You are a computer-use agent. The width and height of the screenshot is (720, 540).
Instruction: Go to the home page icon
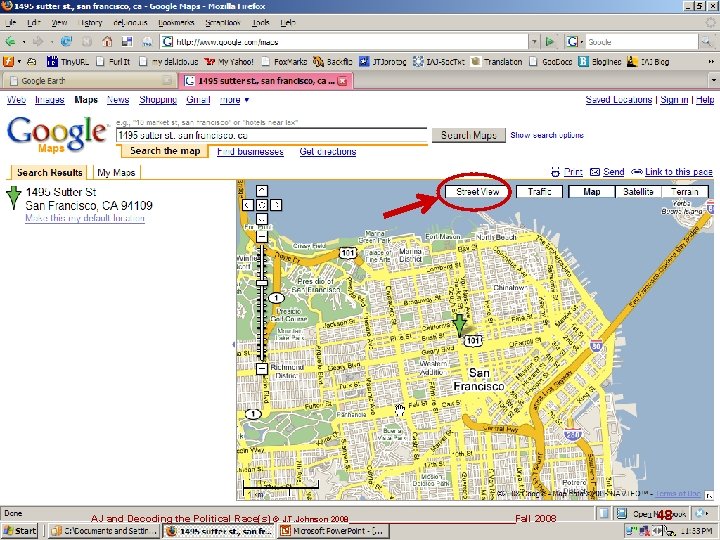(107, 42)
